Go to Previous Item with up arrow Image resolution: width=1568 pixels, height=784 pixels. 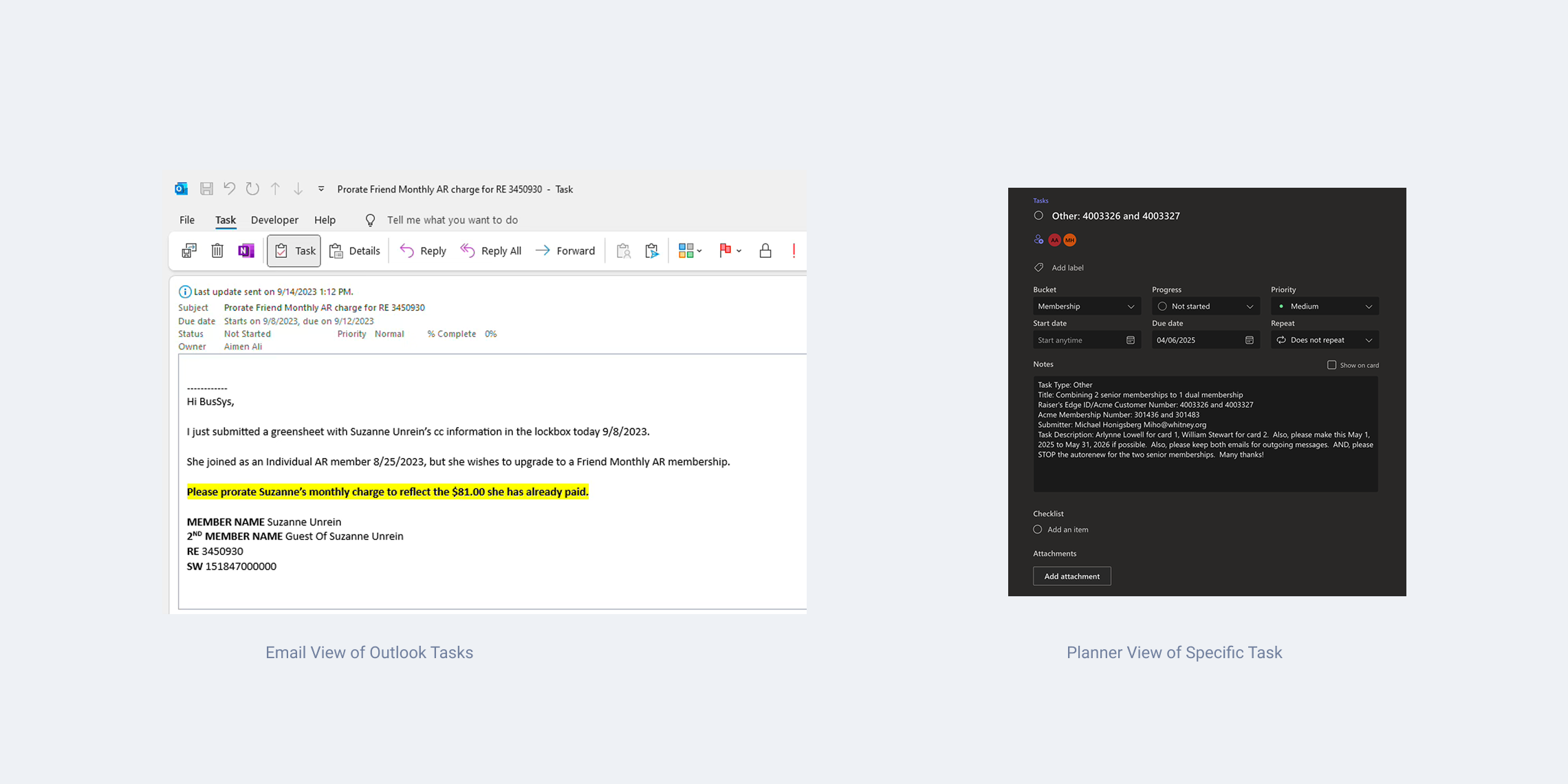(275, 188)
